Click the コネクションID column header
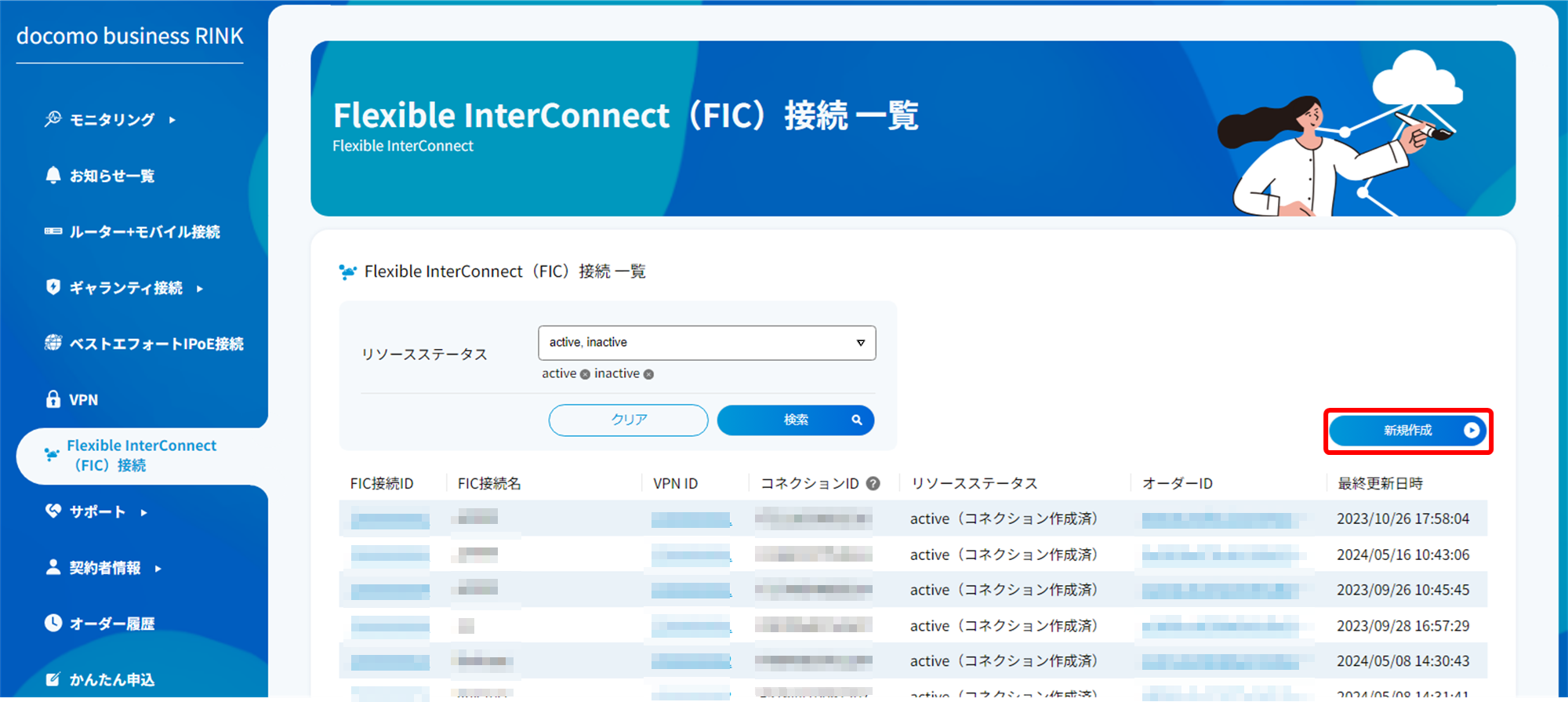 tap(810, 484)
